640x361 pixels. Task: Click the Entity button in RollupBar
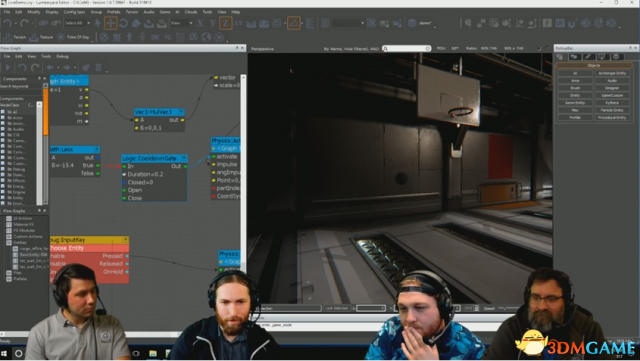pos(575,95)
